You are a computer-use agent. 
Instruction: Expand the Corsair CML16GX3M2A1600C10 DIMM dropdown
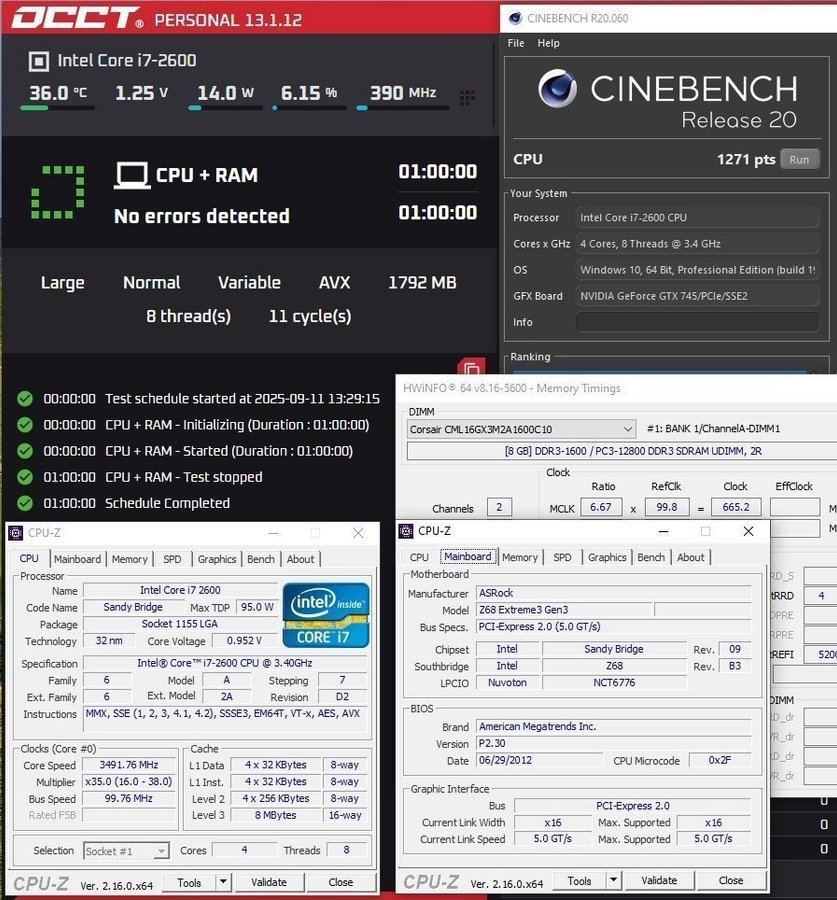(627, 429)
